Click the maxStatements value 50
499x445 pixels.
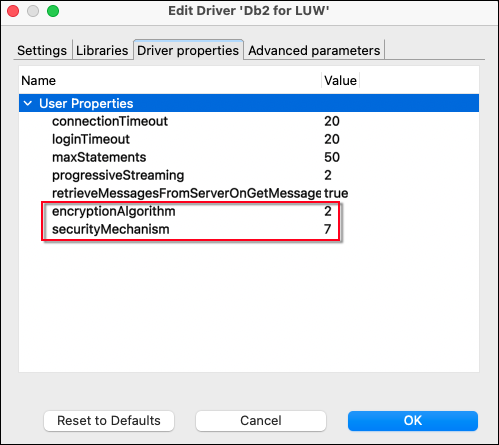pyautogui.click(x=332, y=157)
